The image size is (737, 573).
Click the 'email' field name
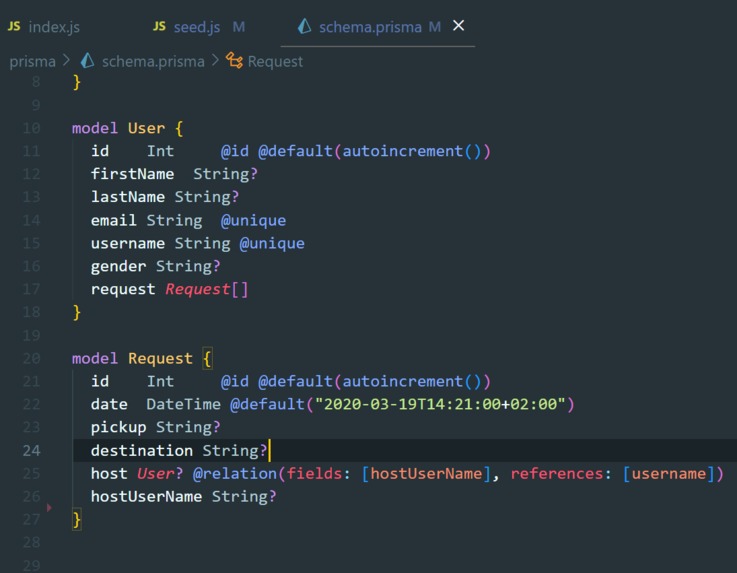pos(113,220)
